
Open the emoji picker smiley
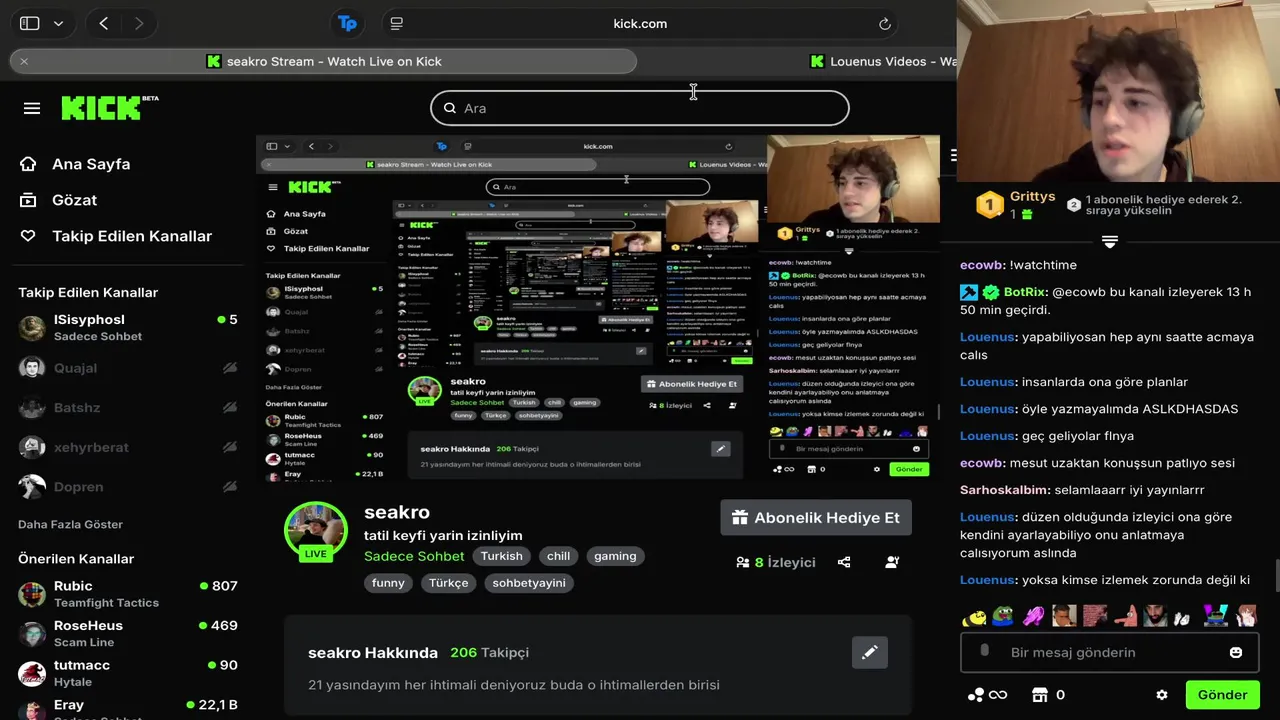pos(1236,652)
